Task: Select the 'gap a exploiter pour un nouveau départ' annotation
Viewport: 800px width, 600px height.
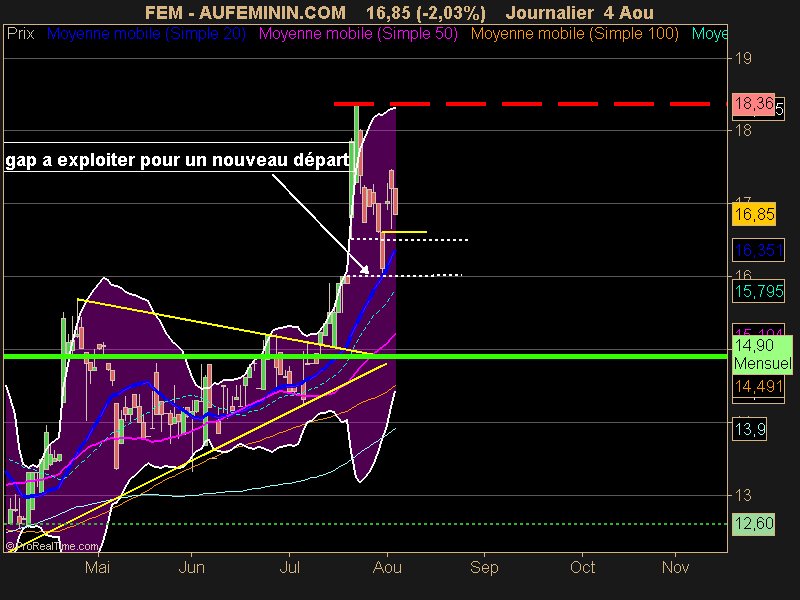Action: tap(177, 160)
